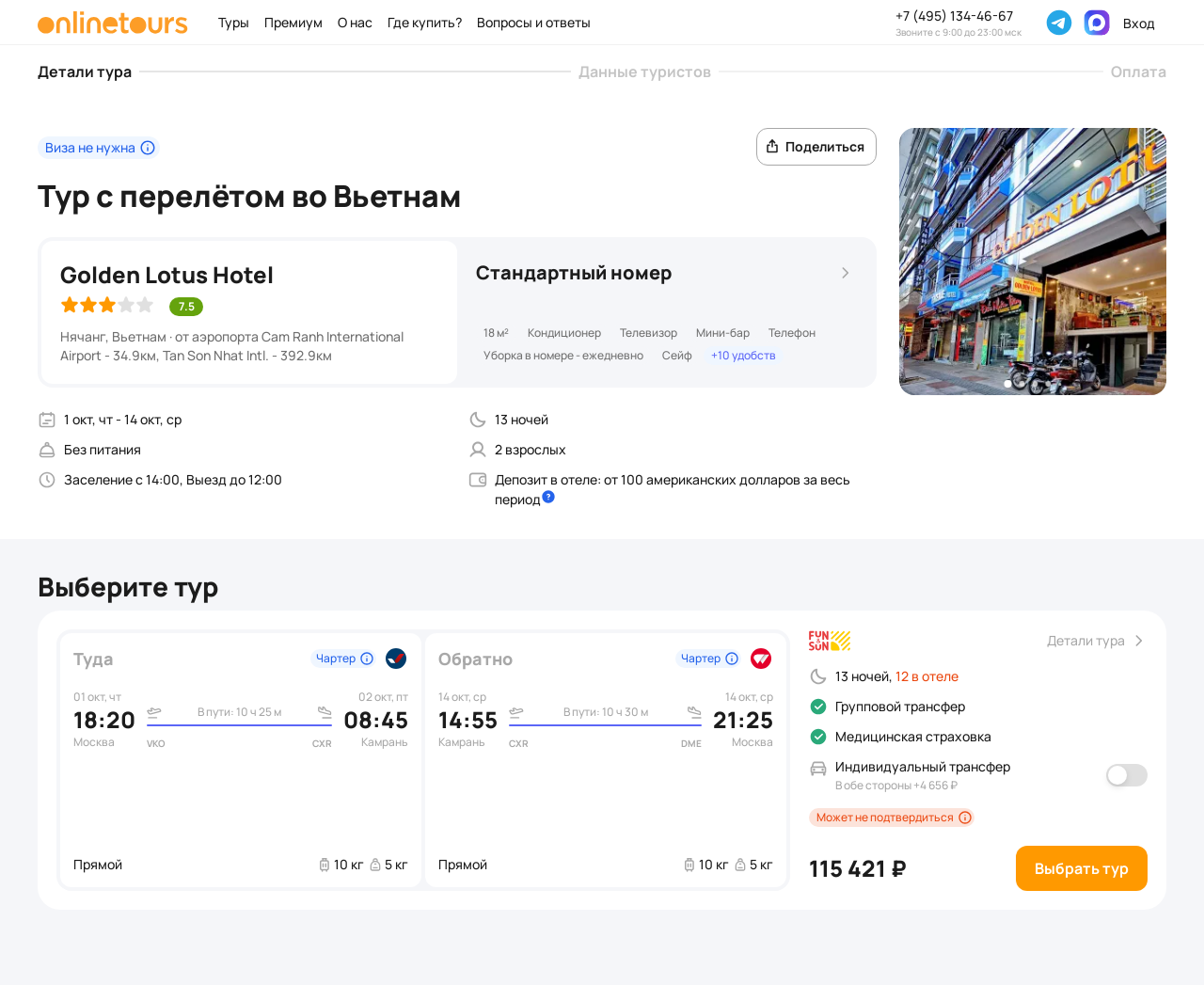
Task: Click return flight 5 кг hand luggage icon
Action: (740, 865)
